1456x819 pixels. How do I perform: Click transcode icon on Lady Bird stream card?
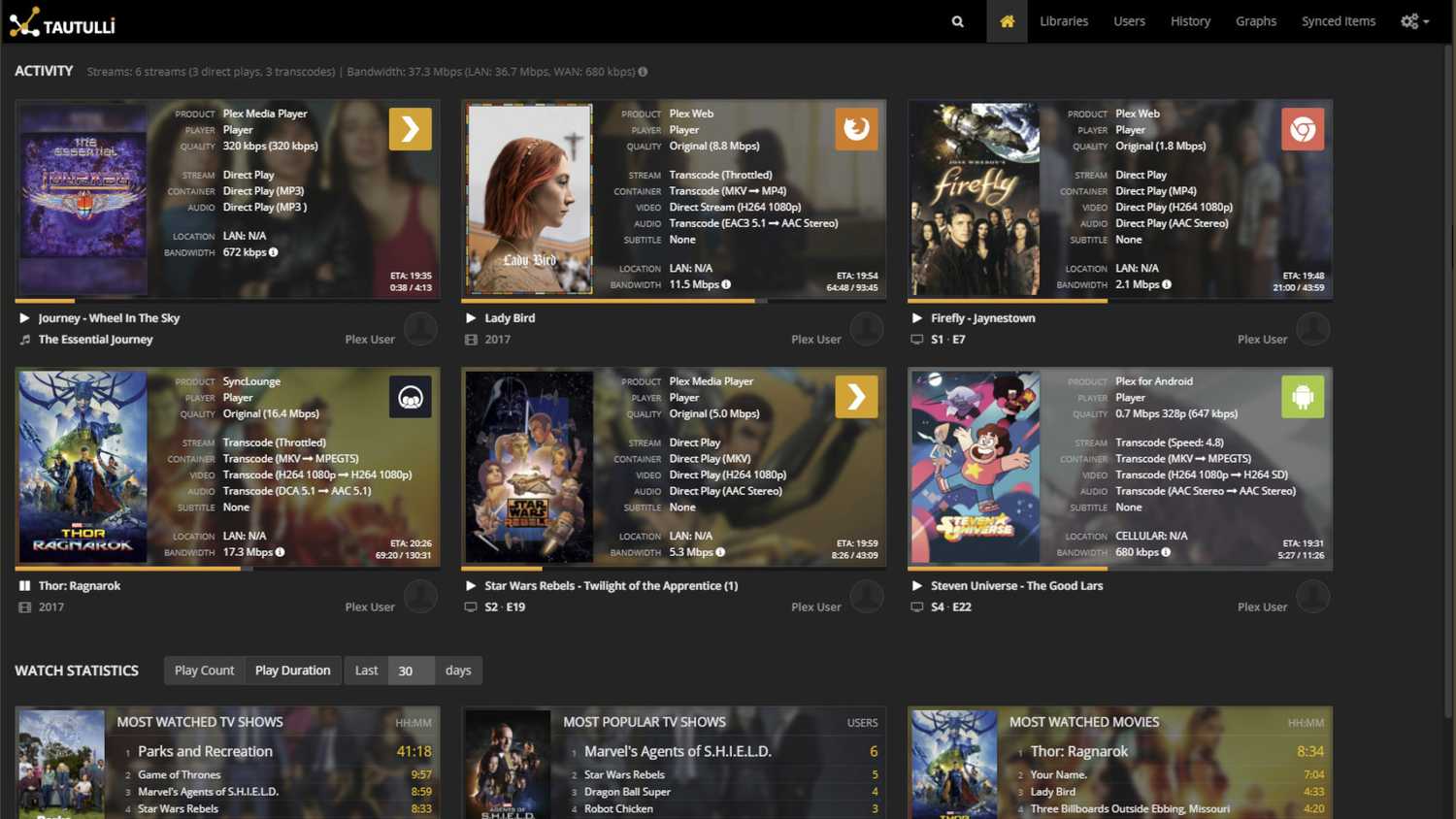pos(856,128)
